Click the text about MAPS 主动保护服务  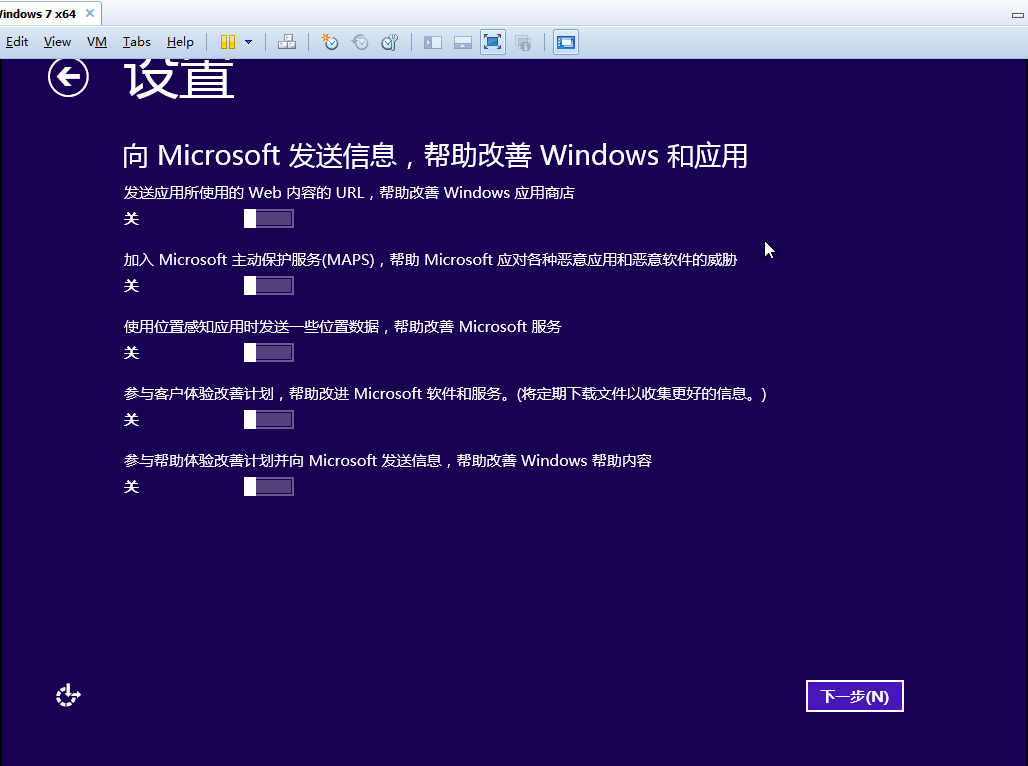[430, 260]
